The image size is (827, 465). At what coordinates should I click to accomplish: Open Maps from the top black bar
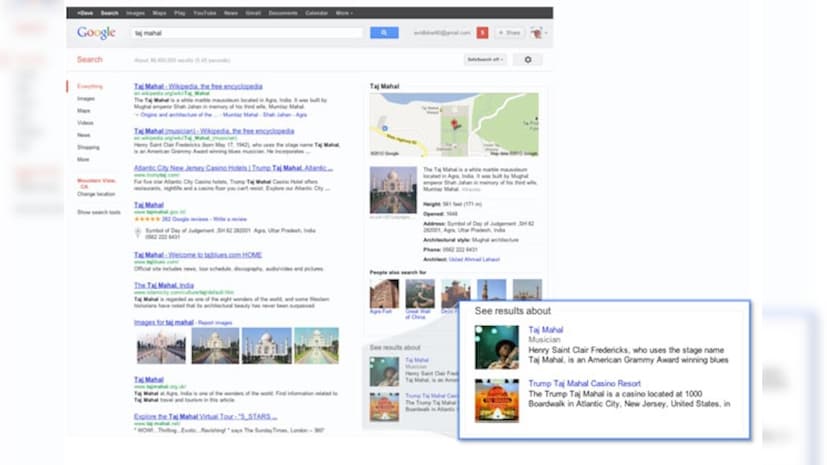(159, 13)
